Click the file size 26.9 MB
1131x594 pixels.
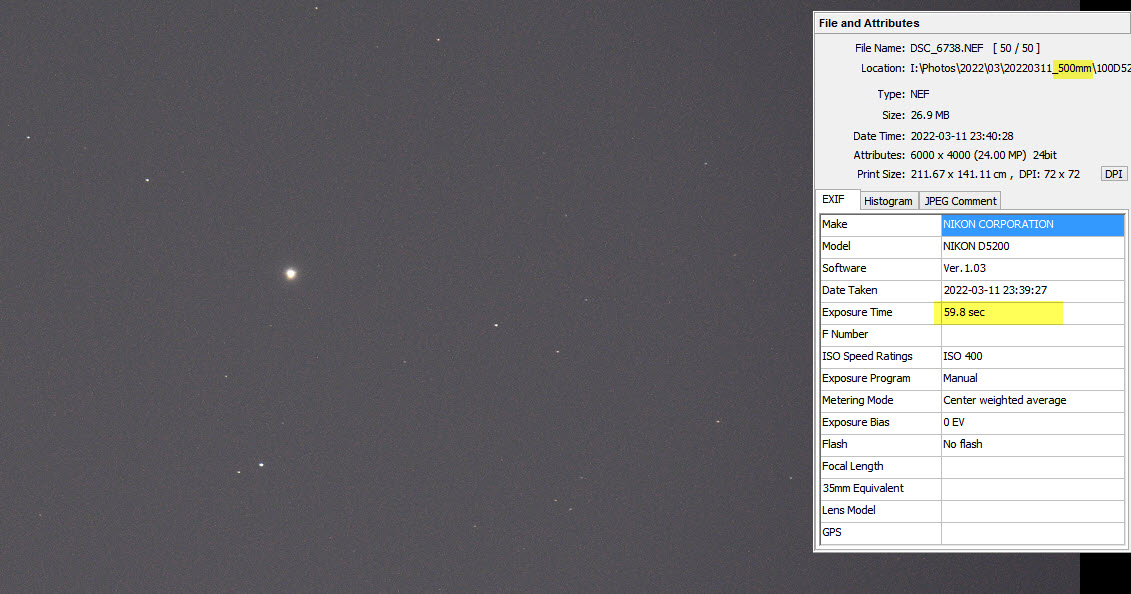click(x=930, y=115)
